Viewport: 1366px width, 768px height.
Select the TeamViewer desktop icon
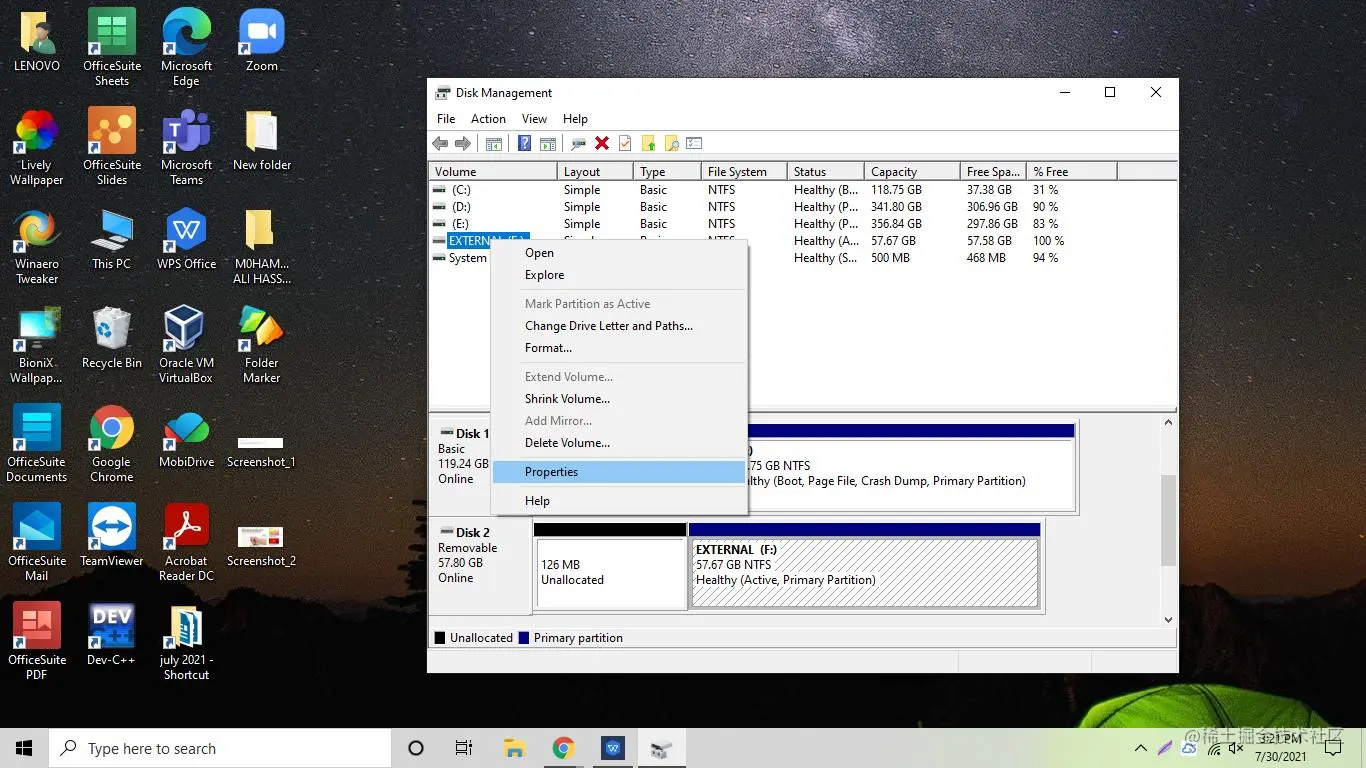coord(111,536)
